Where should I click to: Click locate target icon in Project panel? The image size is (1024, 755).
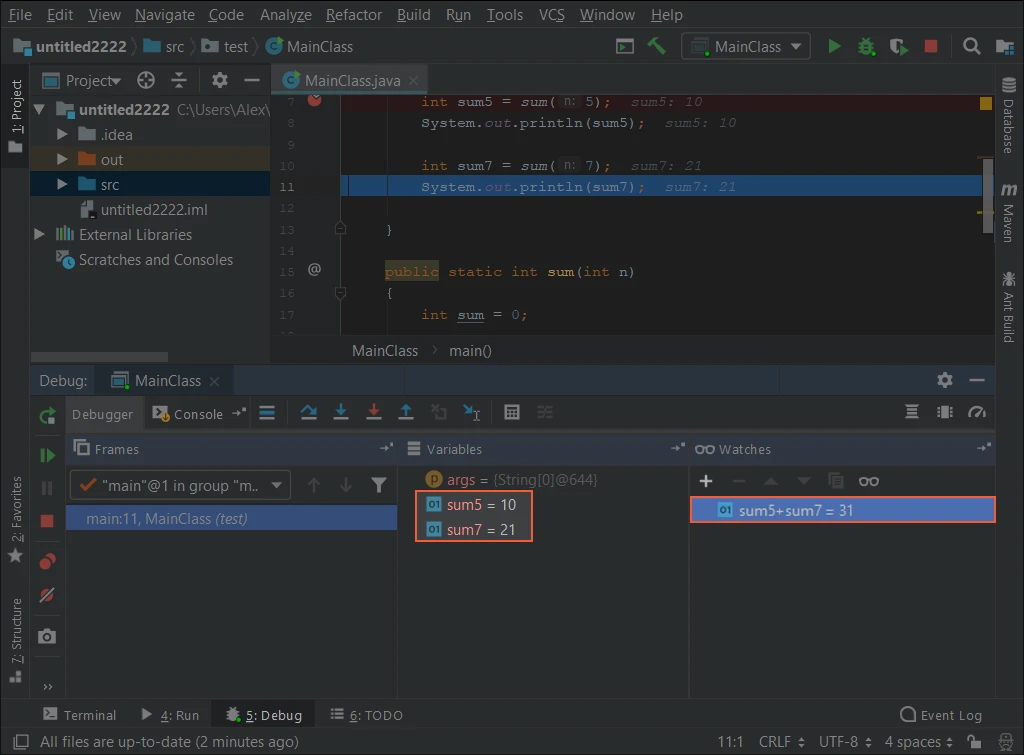pyautogui.click(x=146, y=80)
